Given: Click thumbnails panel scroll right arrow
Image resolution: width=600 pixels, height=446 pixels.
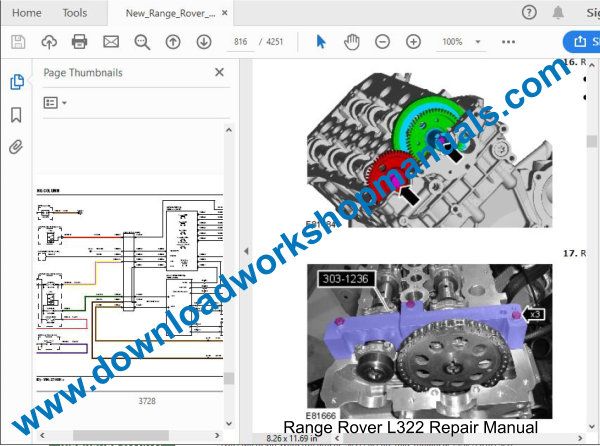Looking at the screenshot, I should pos(217,435).
